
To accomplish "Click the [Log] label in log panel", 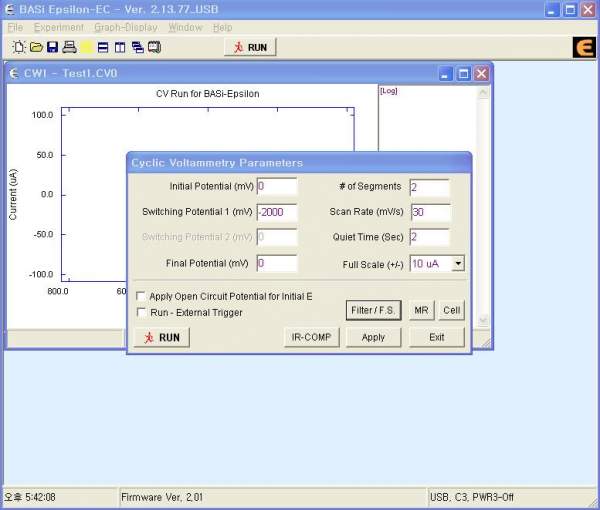I will pyautogui.click(x=388, y=91).
